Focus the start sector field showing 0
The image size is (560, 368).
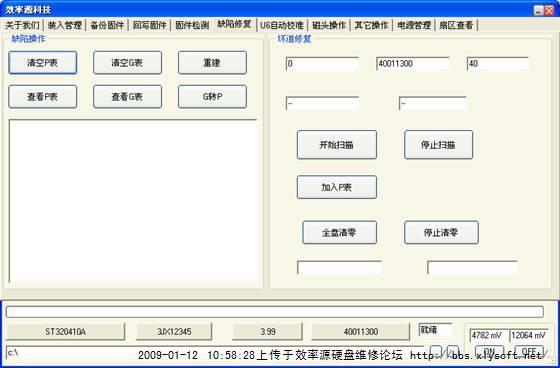pyautogui.click(x=322, y=64)
